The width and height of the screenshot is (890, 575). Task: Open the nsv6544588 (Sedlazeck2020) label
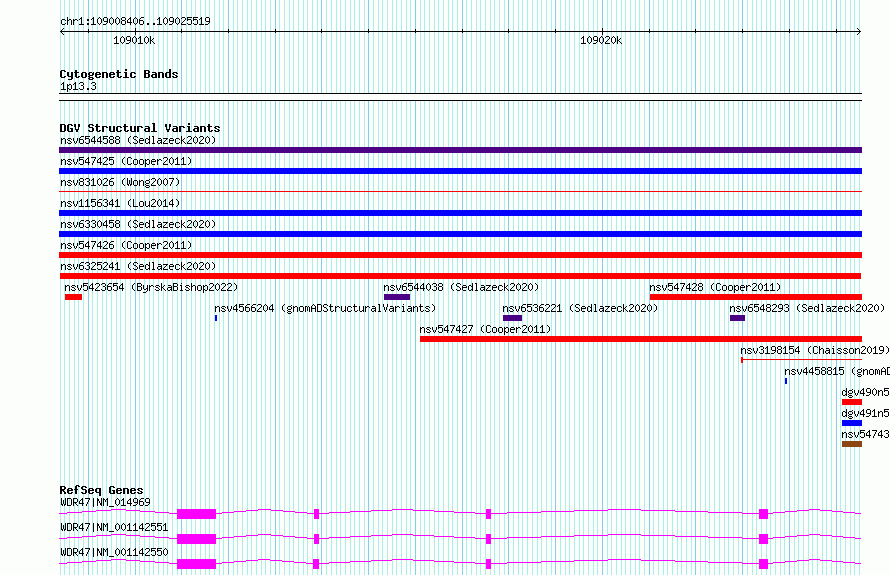[138, 140]
